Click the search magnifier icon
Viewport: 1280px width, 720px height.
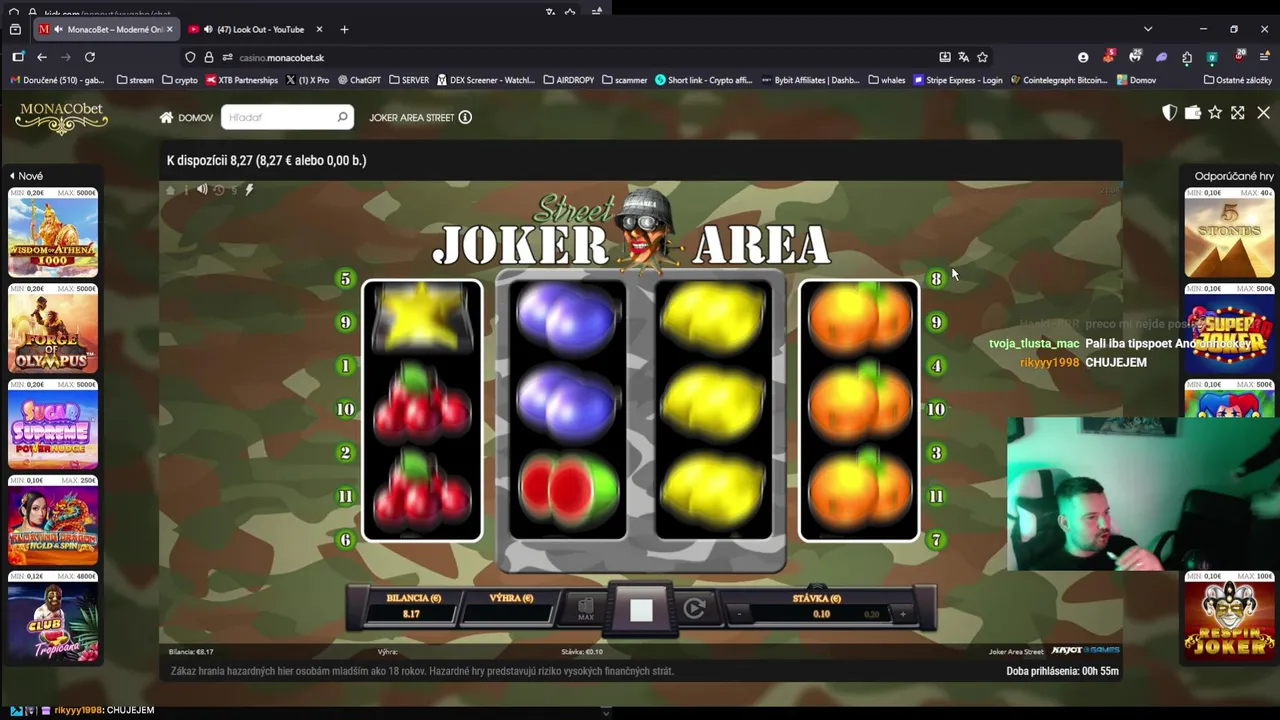pyautogui.click(x=342, y=117)
